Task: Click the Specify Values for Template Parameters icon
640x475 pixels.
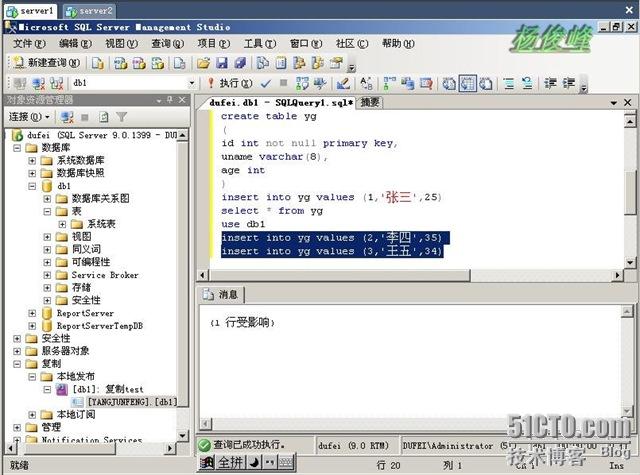Action: 366,83
